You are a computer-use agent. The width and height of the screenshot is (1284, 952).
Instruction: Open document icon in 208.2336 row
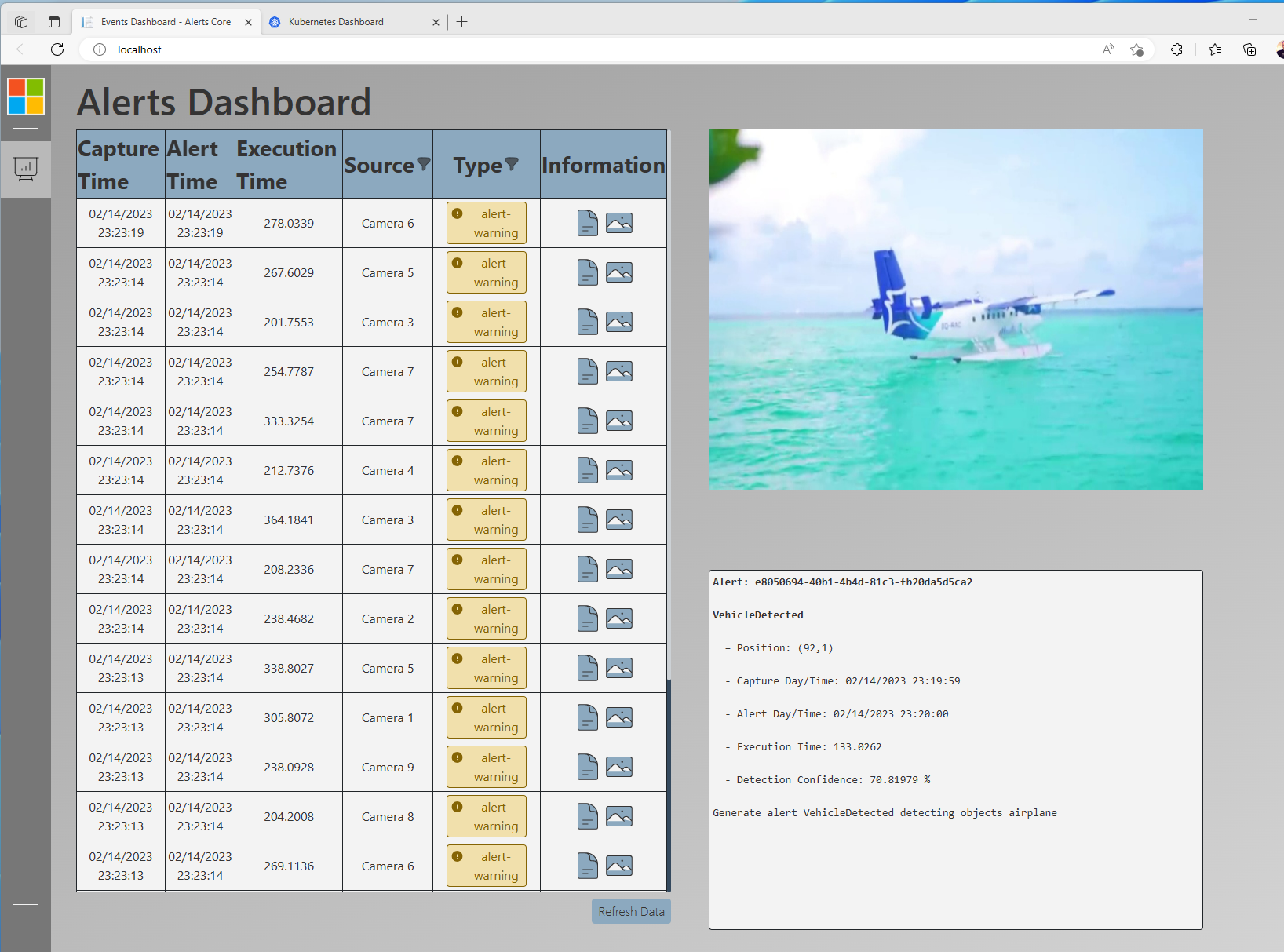(588, 570)
